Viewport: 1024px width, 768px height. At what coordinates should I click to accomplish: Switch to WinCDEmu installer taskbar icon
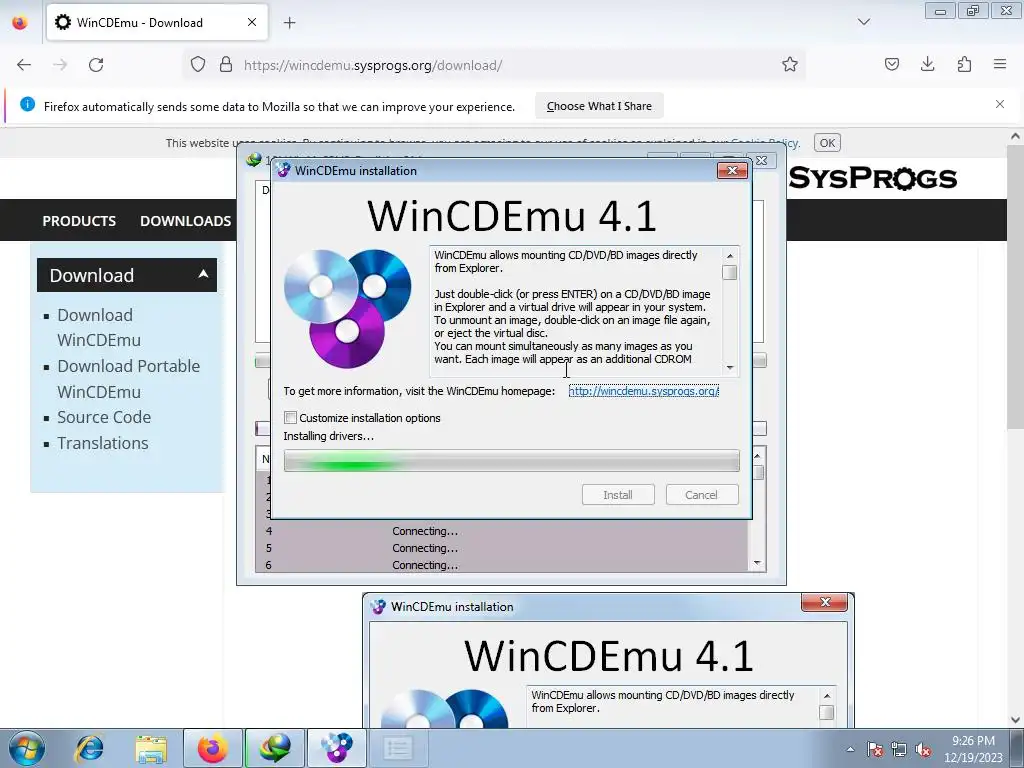click(x=336, y=748)
